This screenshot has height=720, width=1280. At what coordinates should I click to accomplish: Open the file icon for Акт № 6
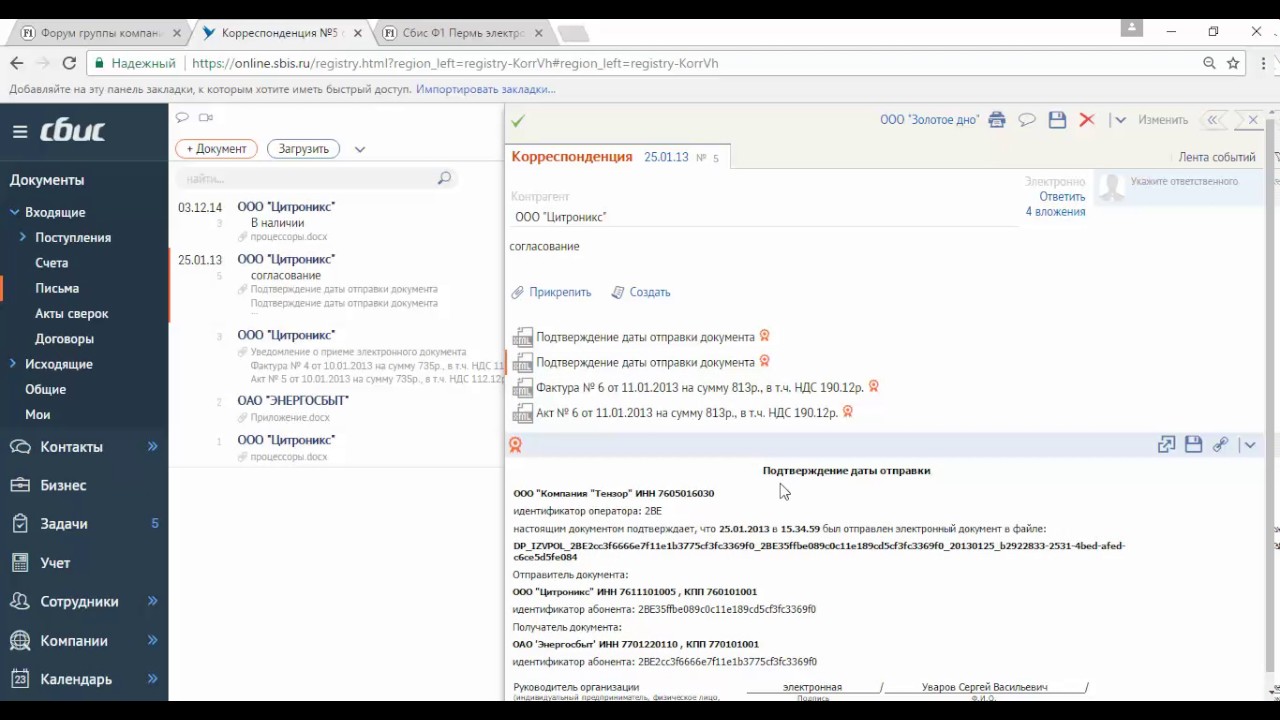(x=522, y=413)
